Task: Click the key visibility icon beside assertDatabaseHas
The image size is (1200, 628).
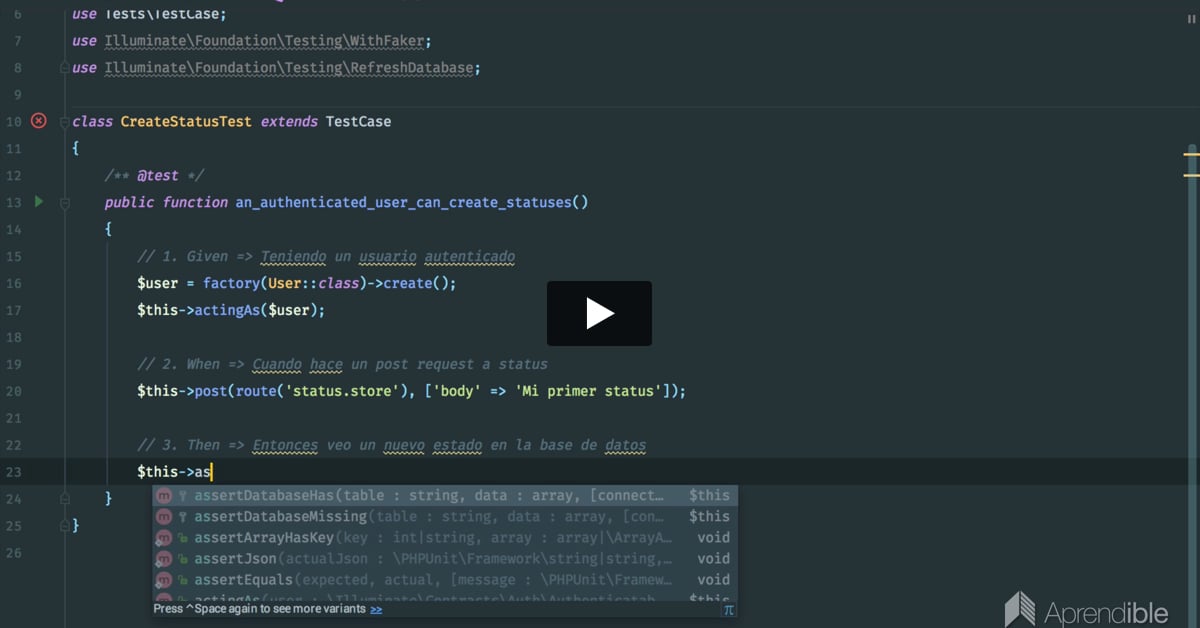Action: [183, 496]
